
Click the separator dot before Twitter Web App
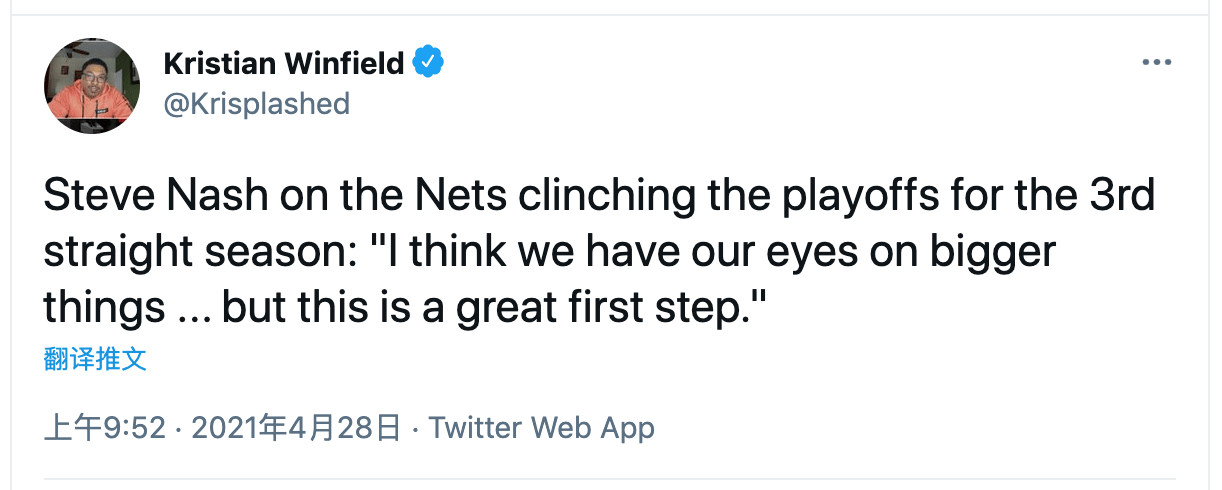416,430
